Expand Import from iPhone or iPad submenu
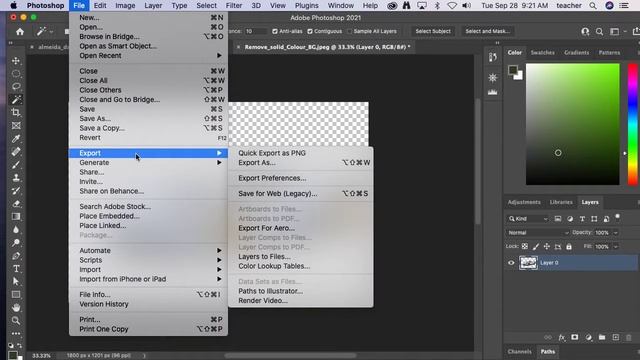The width and height of the screenshot is (640, 360). (149, 279)
